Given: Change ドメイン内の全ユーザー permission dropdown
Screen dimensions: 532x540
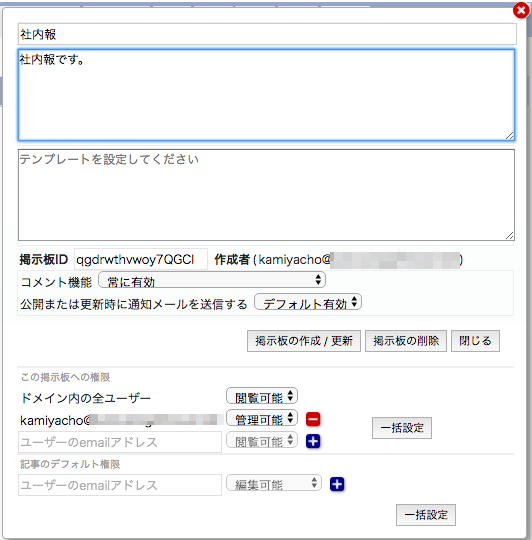Looking at the screenshot, I should pos(262,396).
